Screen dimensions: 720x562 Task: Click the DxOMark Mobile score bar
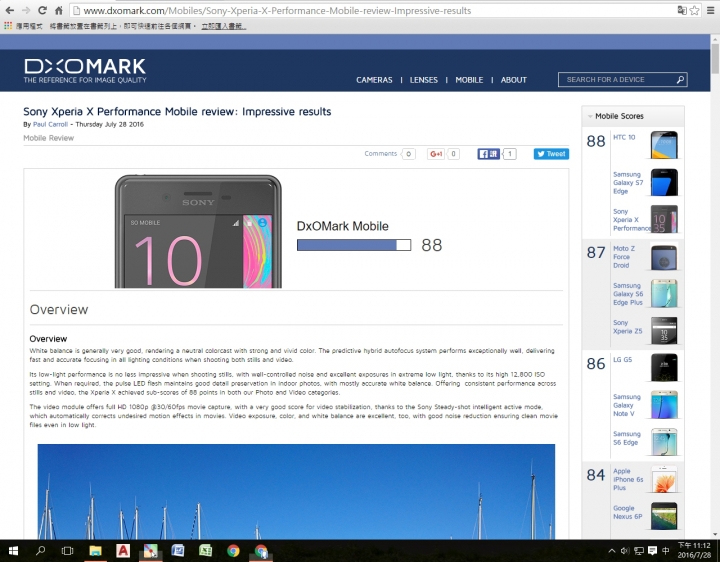pyautogui.click(x=354, y=245)
